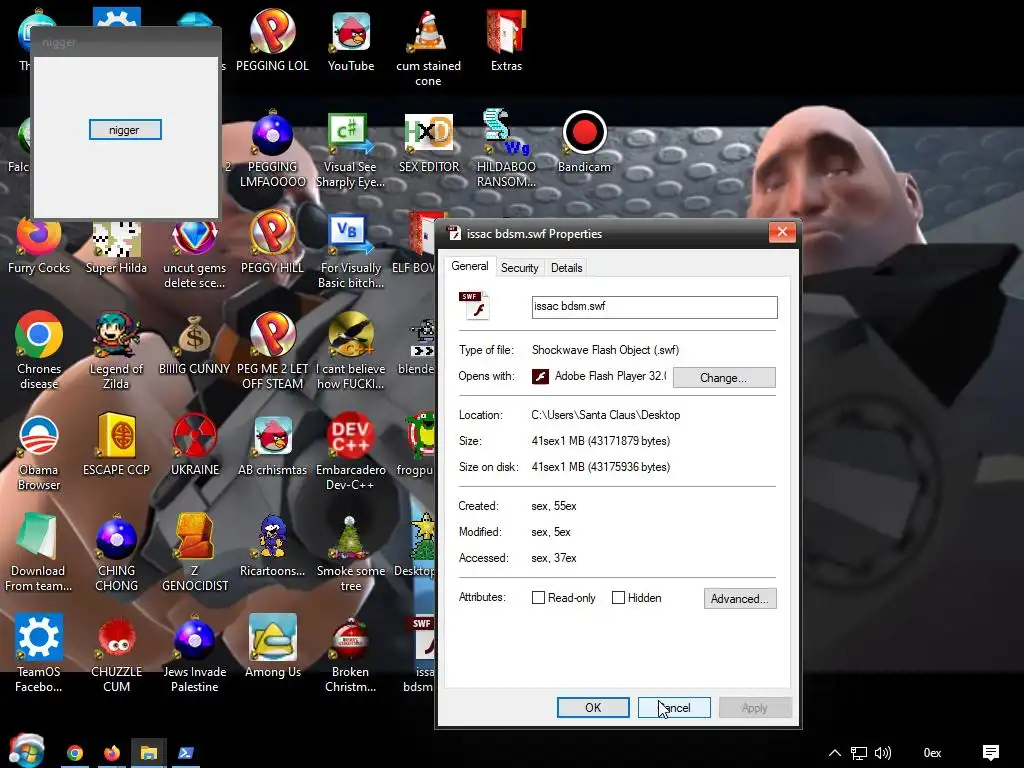This screenshot has height=768, width=1024.
Task: Switch to the General tab
Action: [470, 266]
